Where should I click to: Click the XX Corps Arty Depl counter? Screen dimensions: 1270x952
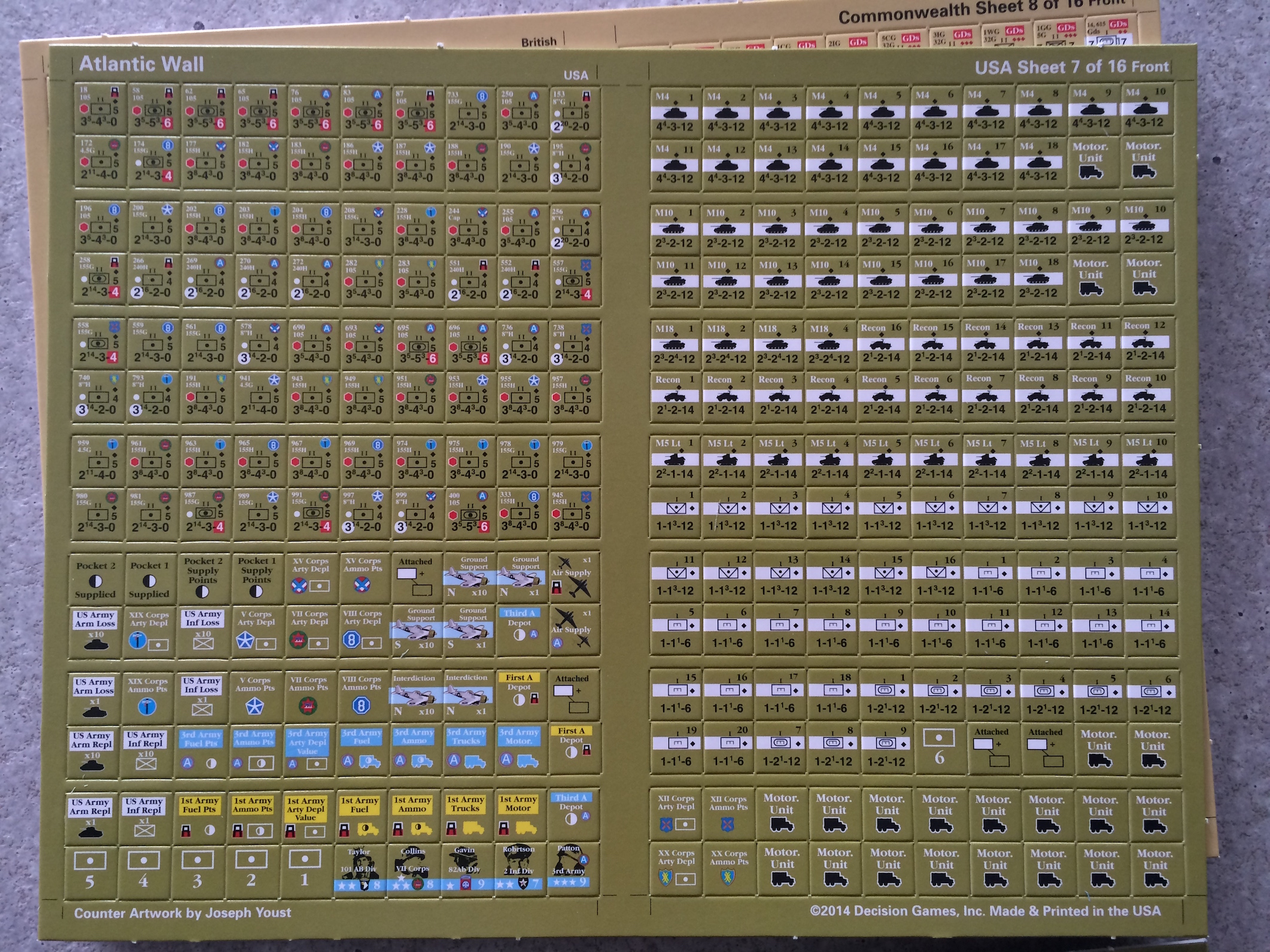tap(676, 868)
